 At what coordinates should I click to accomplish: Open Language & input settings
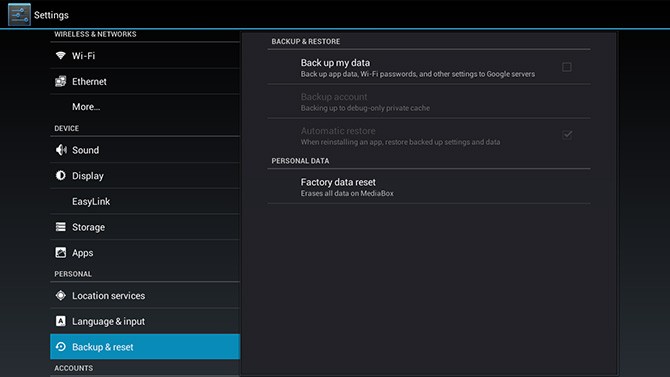(x=145, y=321)
